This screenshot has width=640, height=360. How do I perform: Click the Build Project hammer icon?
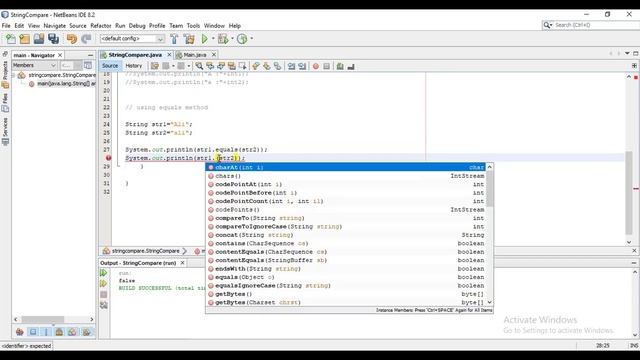(x=174, y=39)
